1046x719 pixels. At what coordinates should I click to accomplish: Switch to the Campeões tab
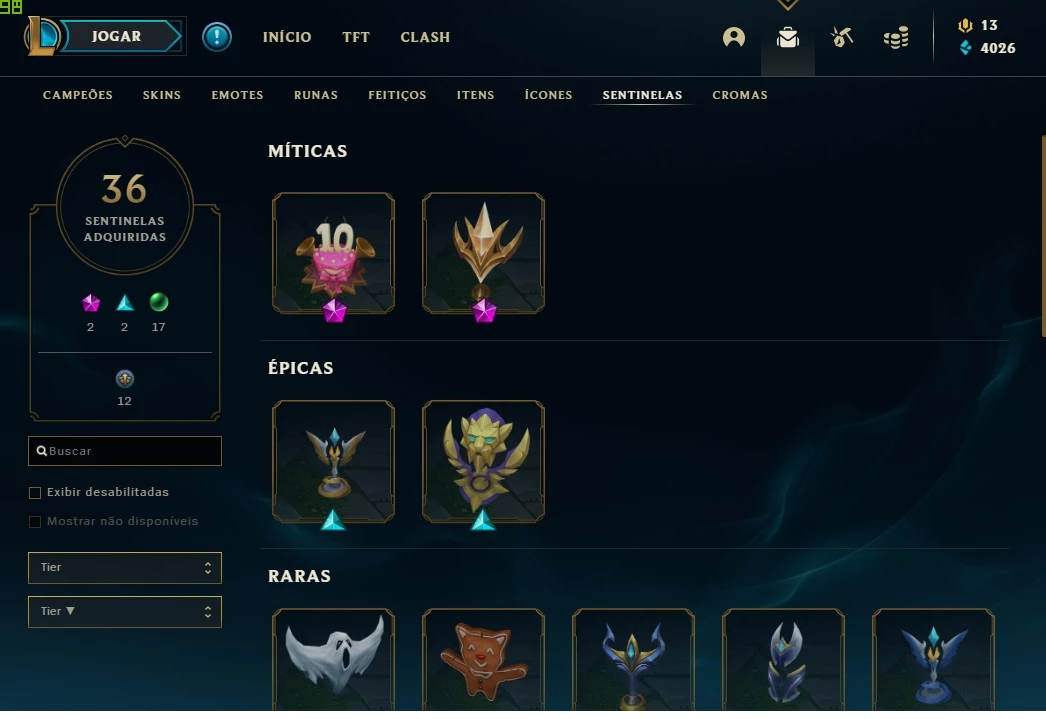(77, 95)
